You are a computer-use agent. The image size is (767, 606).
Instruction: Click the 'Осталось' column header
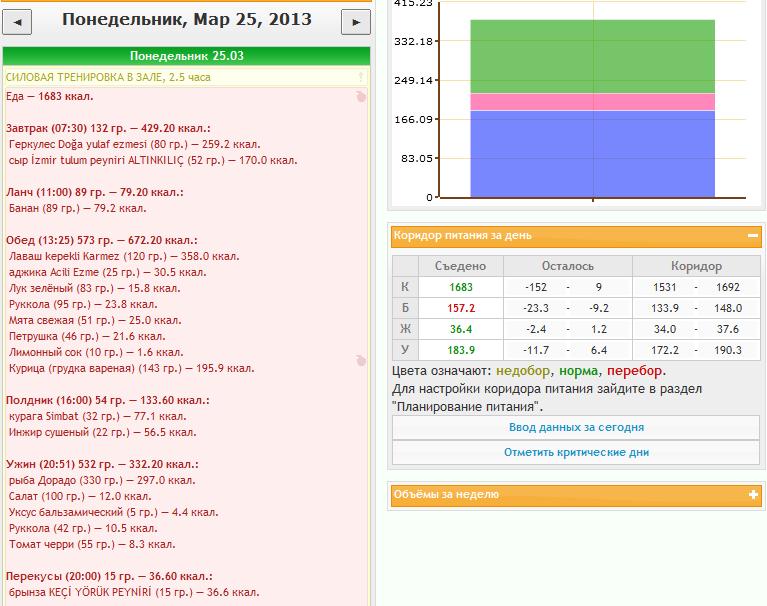(567, 266)
